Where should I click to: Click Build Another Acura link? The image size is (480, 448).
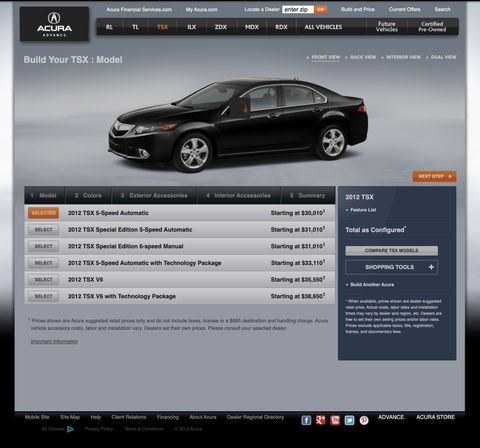[x=372, y=285]
